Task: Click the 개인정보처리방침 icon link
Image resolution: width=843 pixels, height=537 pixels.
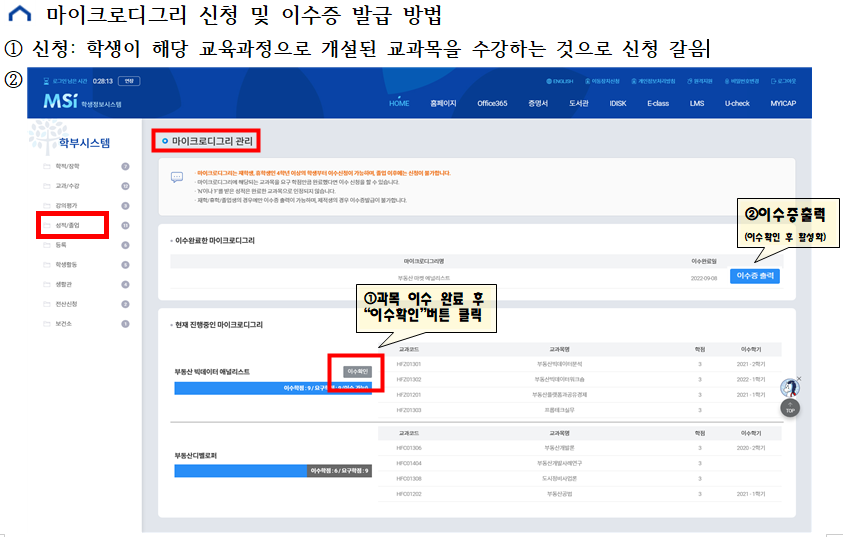Action: coord(651,81)
